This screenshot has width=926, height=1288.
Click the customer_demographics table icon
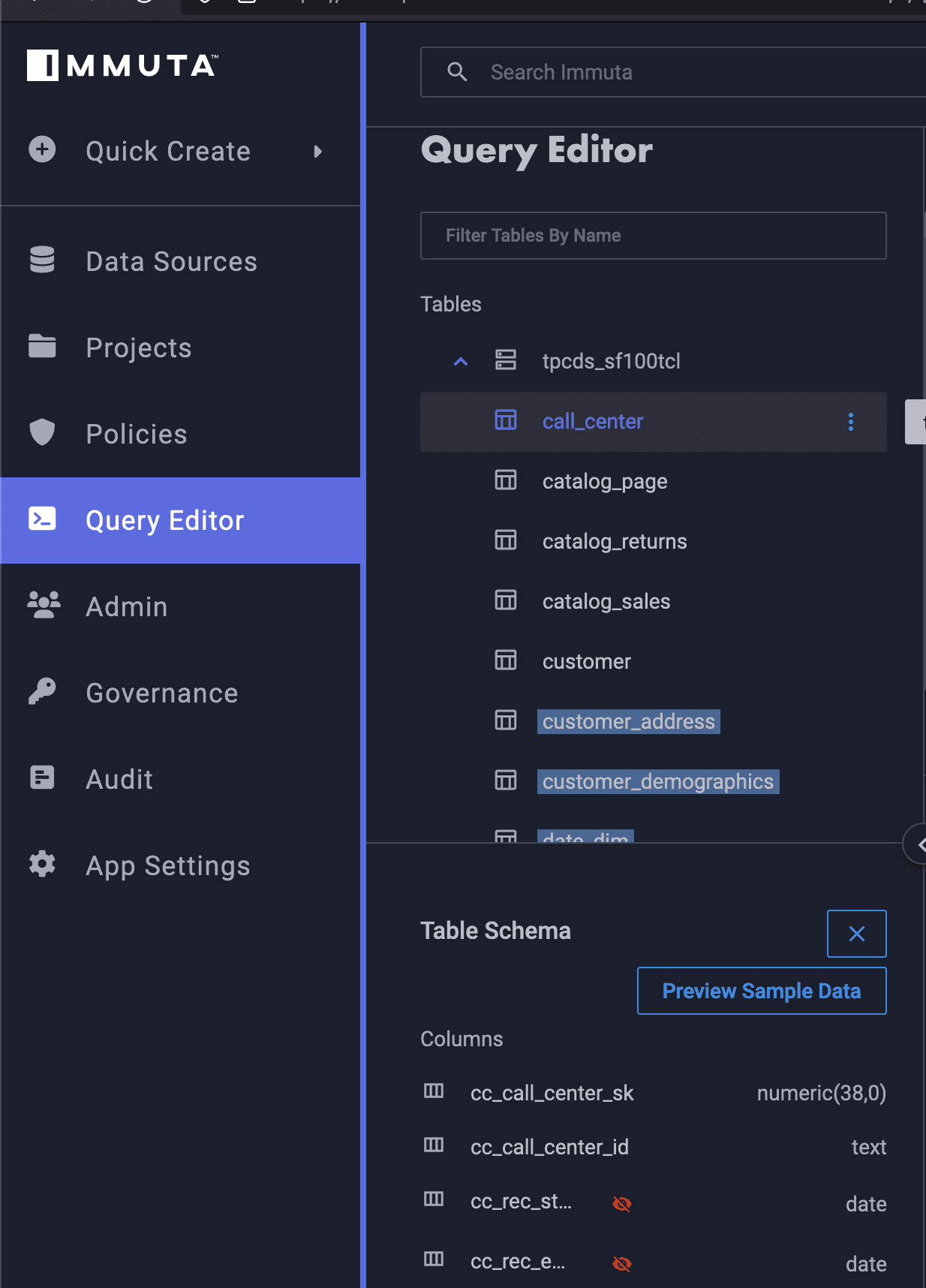pos(506,780)
